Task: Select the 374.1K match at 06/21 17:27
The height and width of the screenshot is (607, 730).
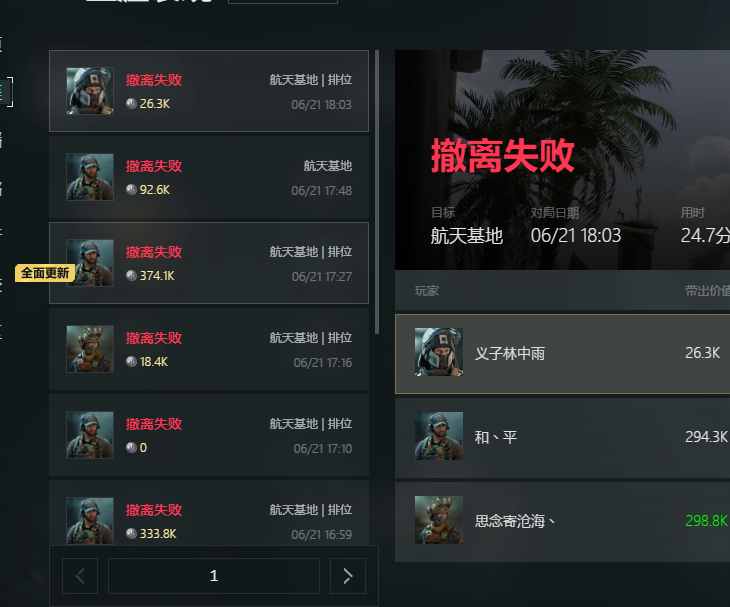Action: (x=209, y=263)
